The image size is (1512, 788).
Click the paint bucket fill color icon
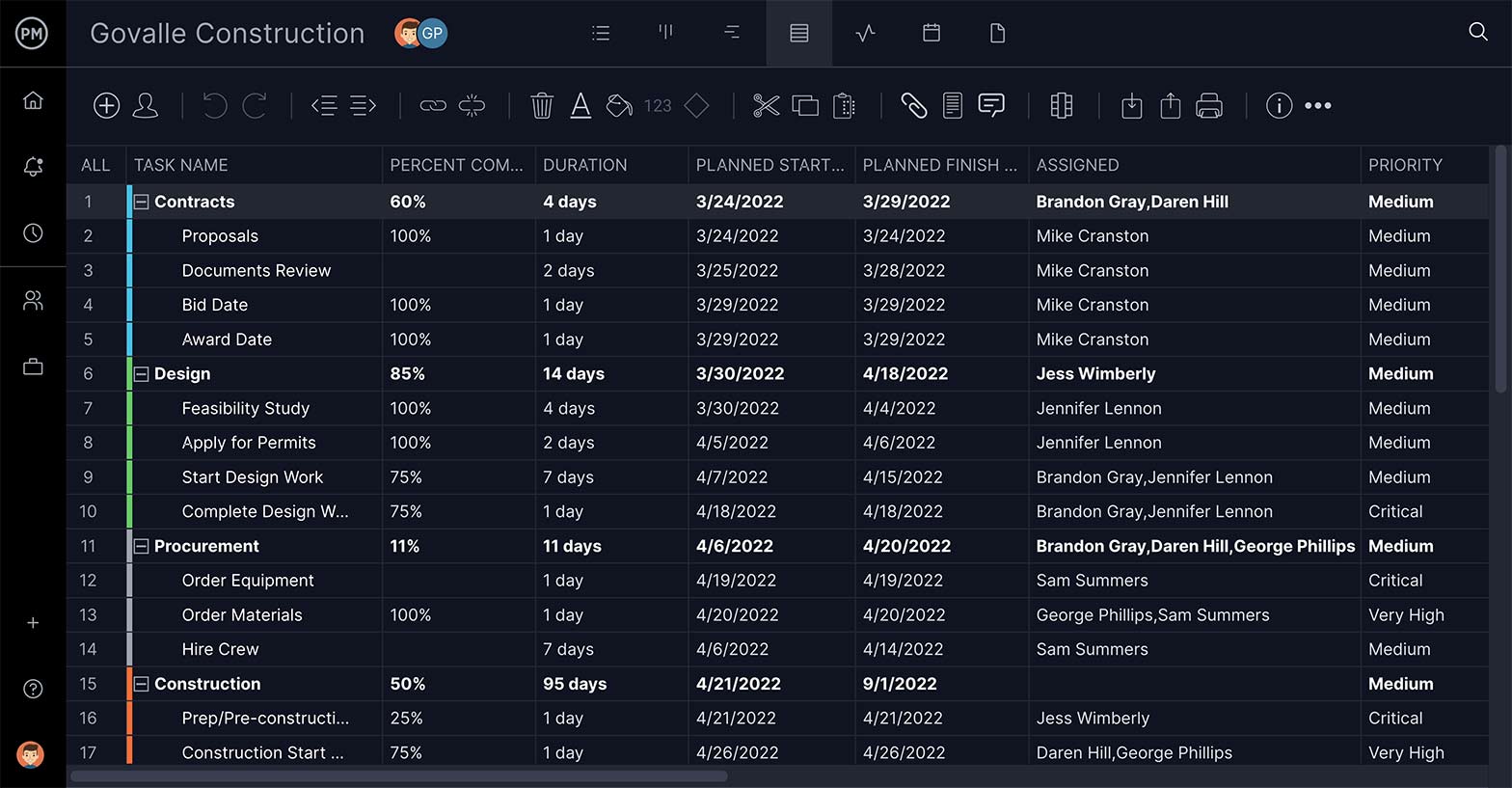tap(619, 106)
